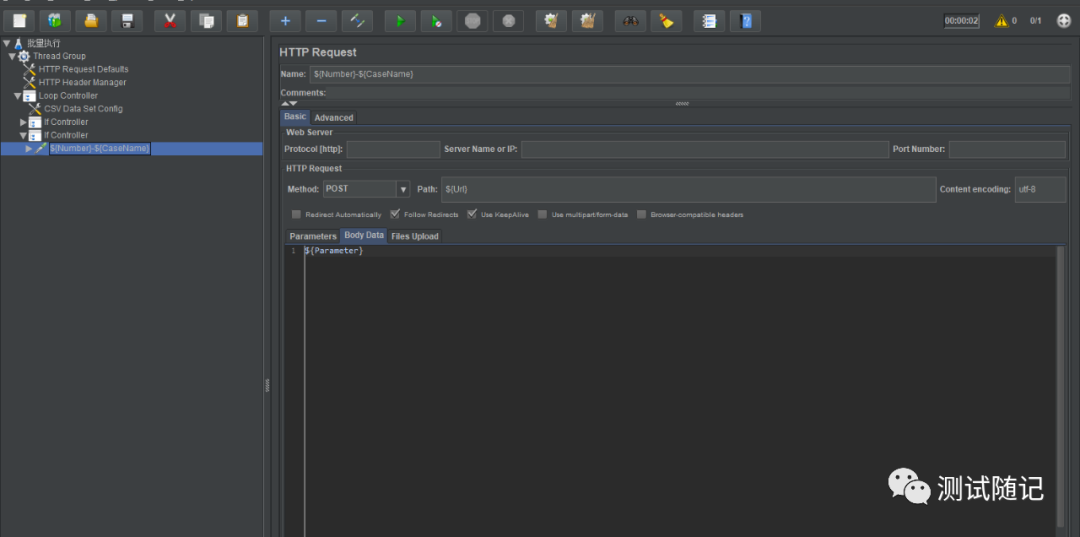Screen dimensions: 1080x537
Task: Start test with no pauses
Action: (436, 21)
